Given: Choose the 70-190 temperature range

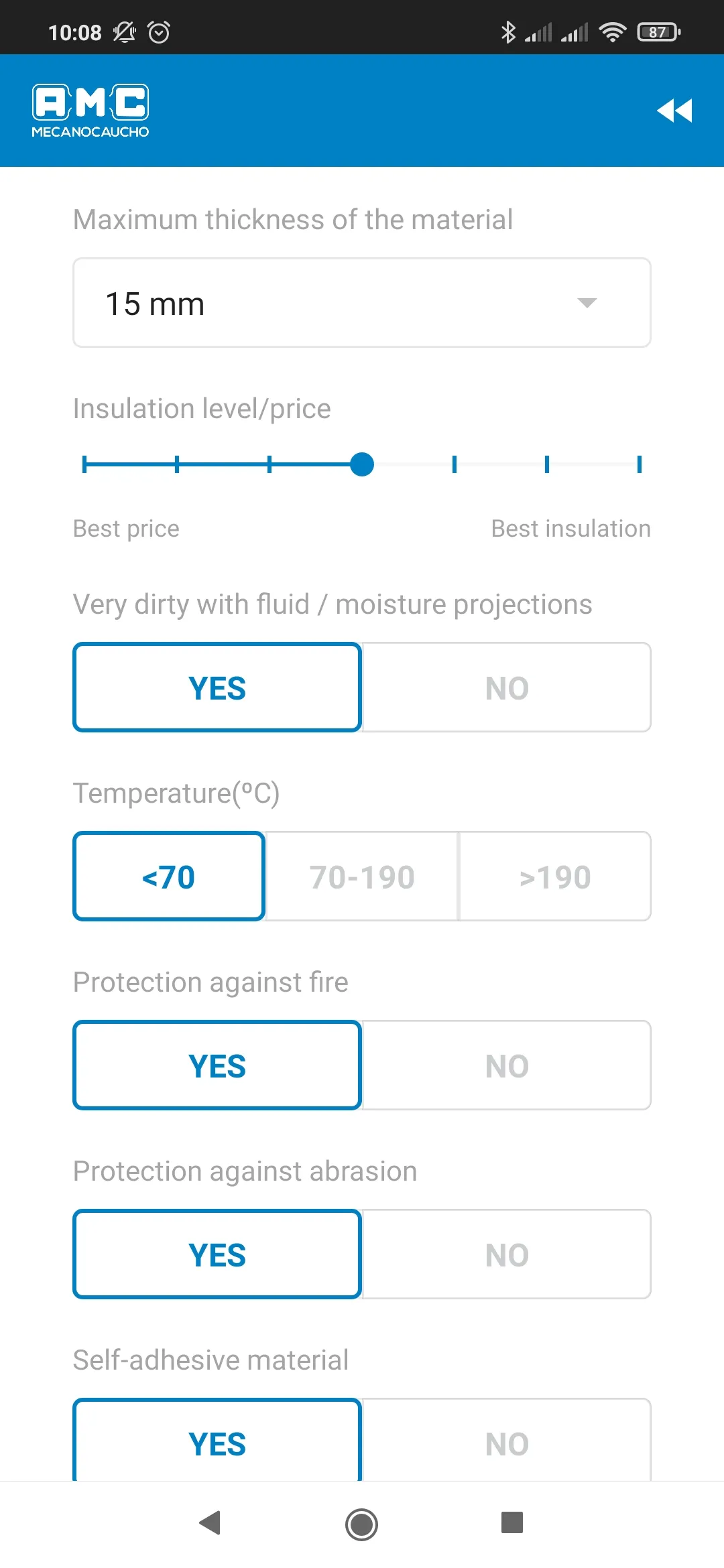Looking at the screenshot, I should coord(362,876).
